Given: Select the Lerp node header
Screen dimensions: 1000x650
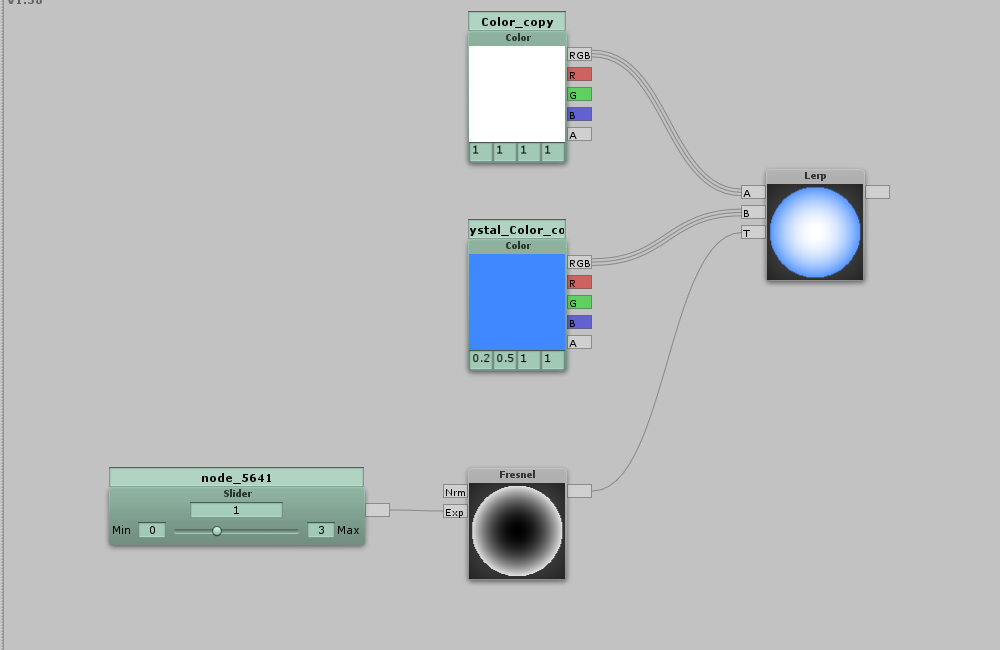Looking at the screenshot, I should (x=815, y=176).
